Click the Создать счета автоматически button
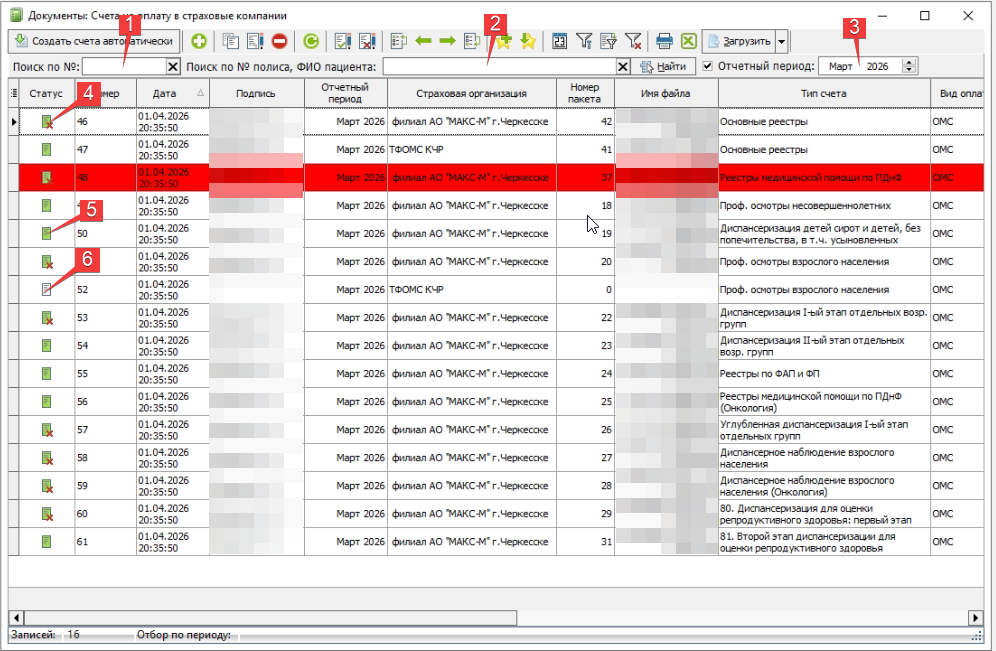The height and width of the screenshot is (651, 996). [94, 41]
